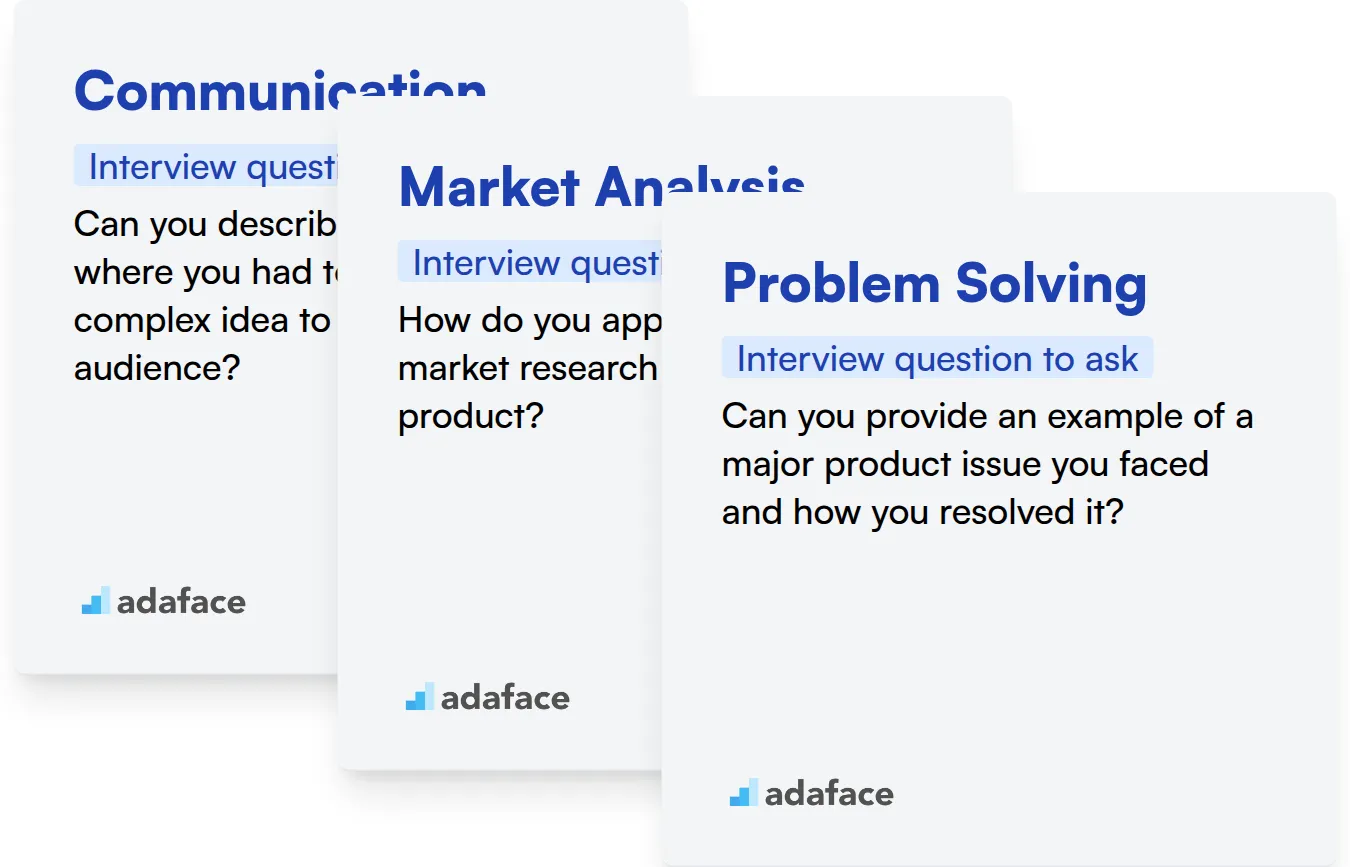Click the adaface staircase logo on Communication card
Viewport: 1350px width, 867px height.
coord(96,601)
